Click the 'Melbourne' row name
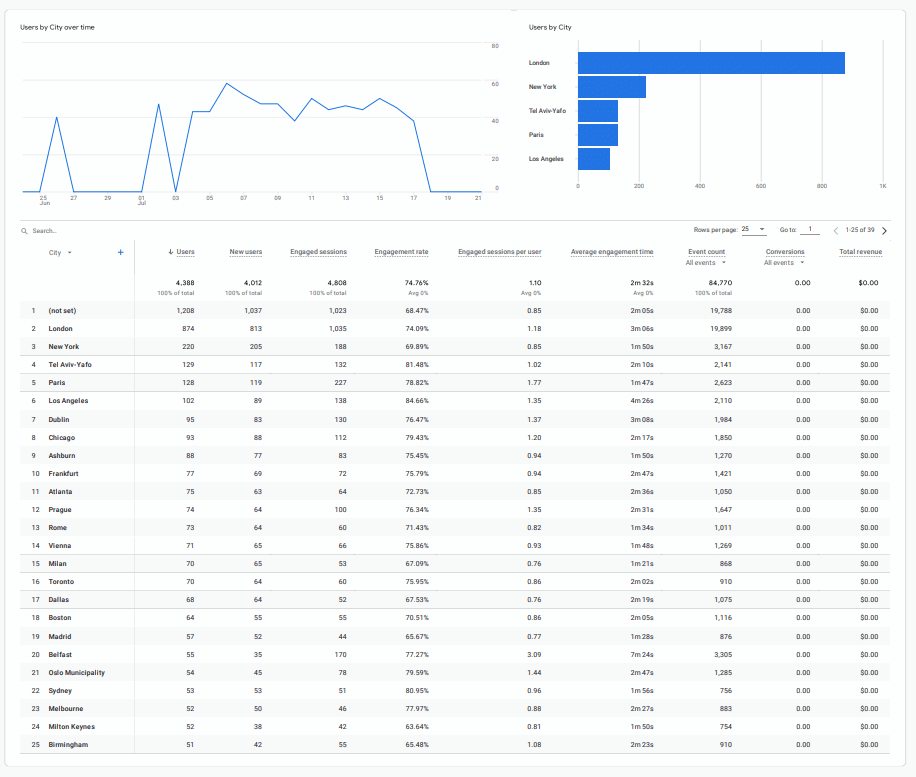916x777 pixels. [65, 709]
